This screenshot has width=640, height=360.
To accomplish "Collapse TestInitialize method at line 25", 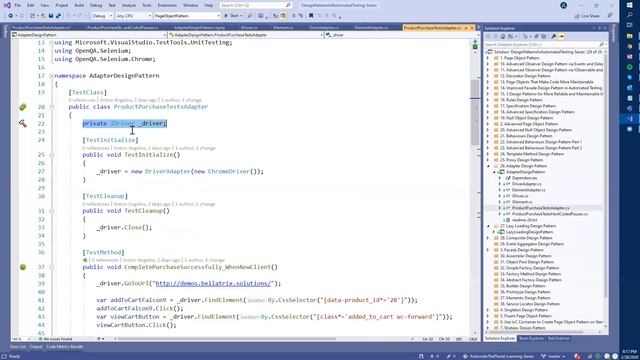I will (x=52, y=155).
